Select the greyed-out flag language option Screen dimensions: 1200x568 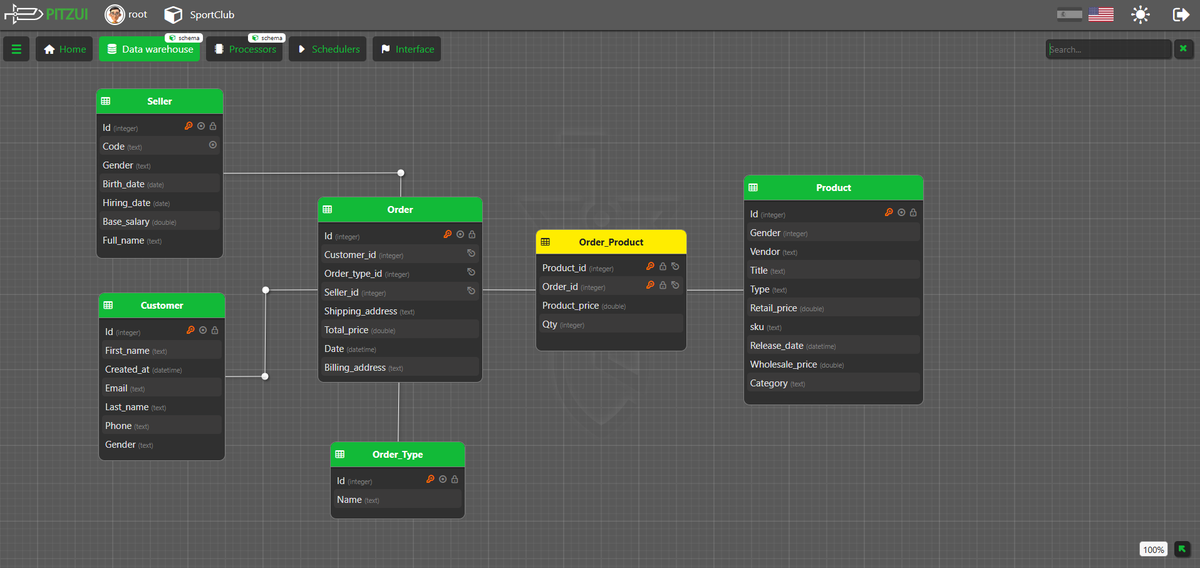1070,15
